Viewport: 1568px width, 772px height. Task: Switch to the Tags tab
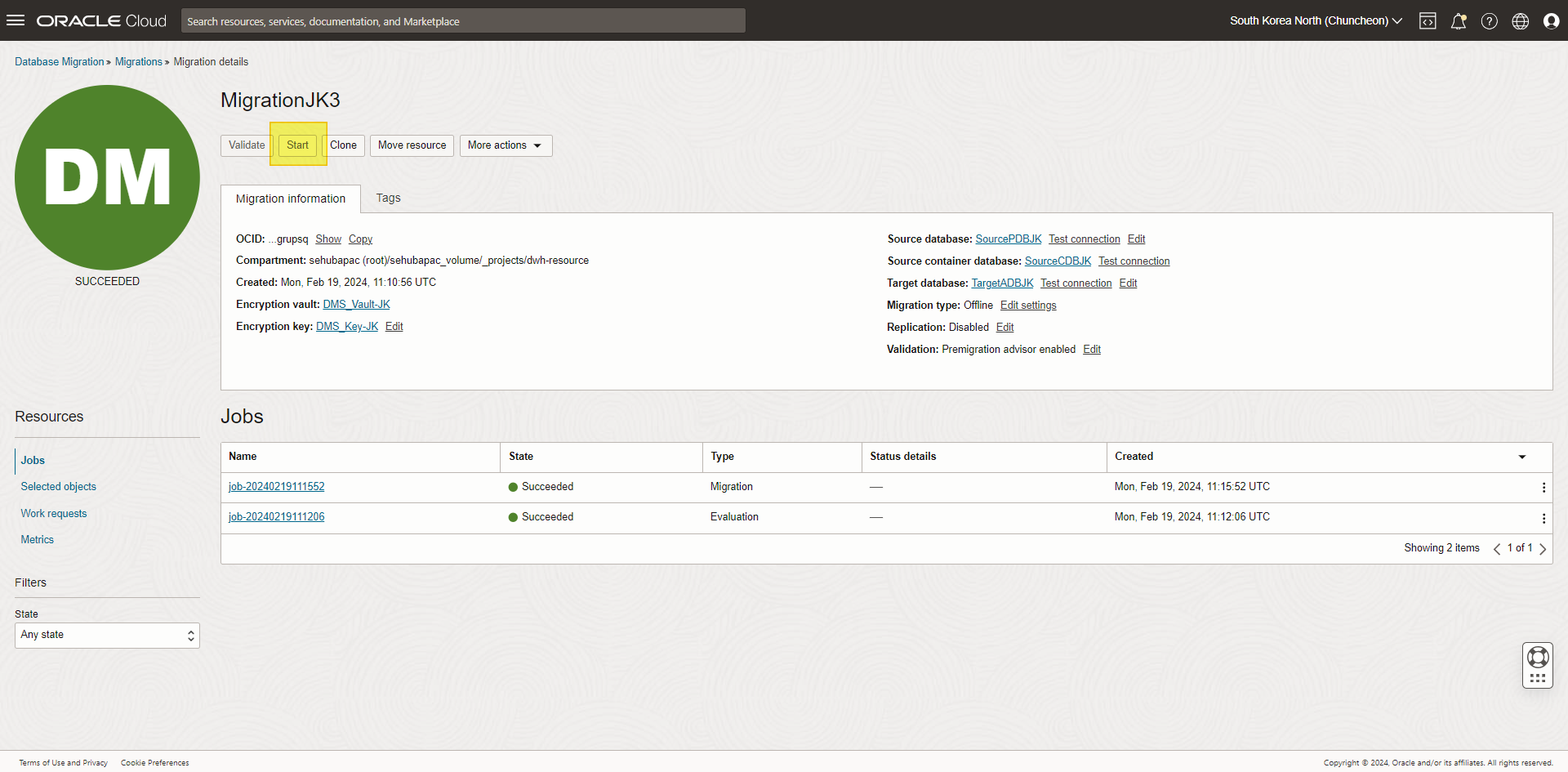tap(388, 198)
